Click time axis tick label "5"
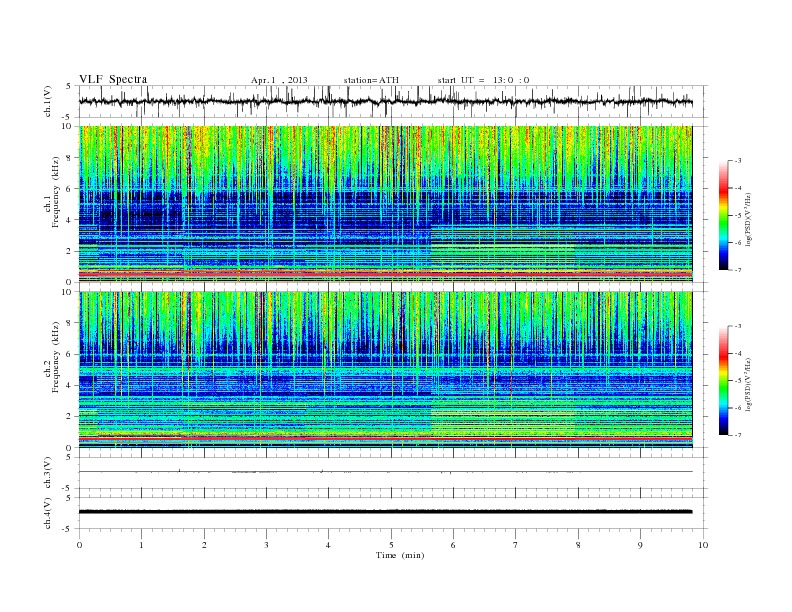 [391, 545]
